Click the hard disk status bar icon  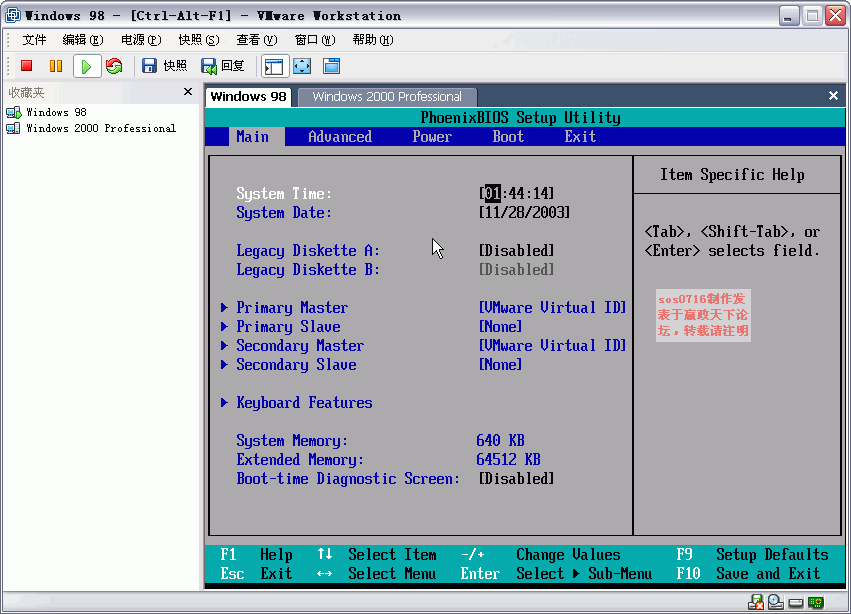796,603
